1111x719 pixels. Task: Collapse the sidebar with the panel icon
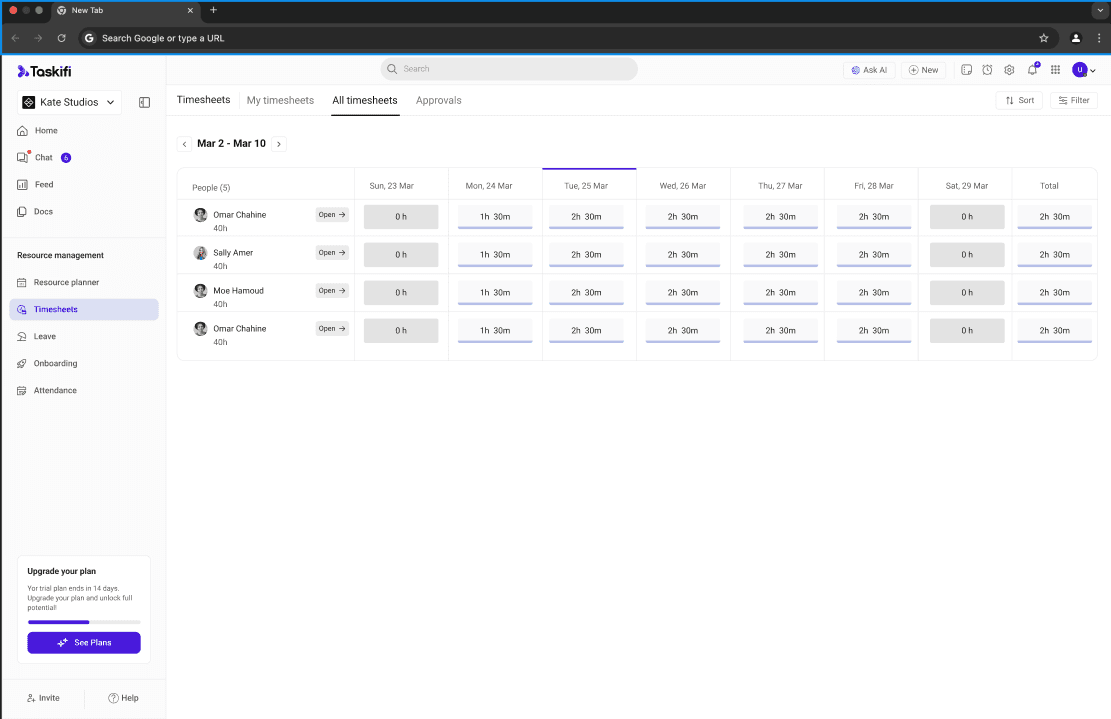pos(144,102)
